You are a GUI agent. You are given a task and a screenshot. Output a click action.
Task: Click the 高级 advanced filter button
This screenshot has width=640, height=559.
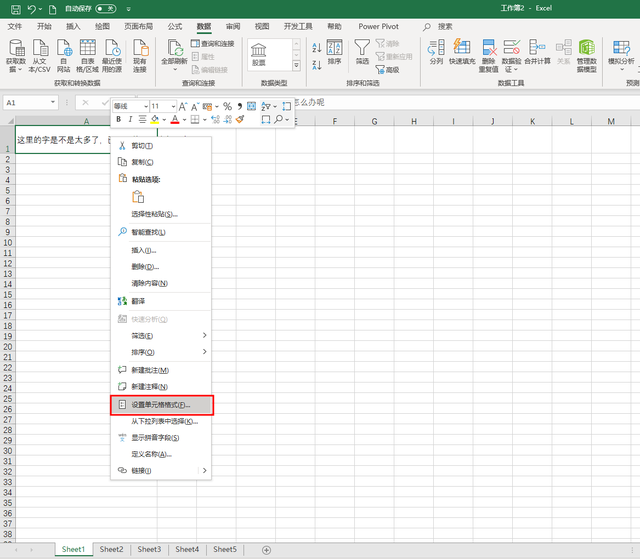click(x=387, y=70)
